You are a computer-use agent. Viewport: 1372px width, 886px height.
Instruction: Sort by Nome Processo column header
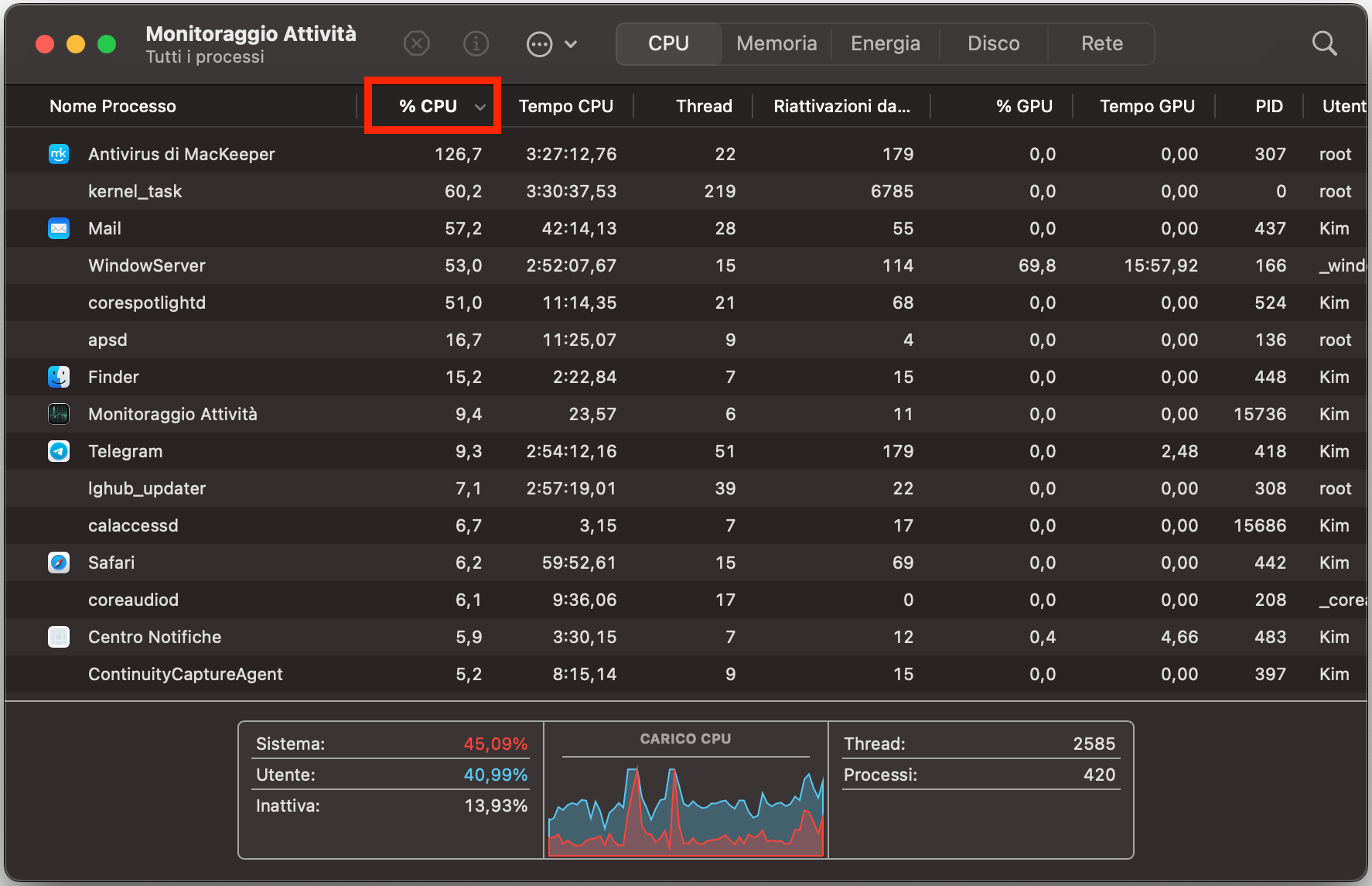tap(113, 106)
